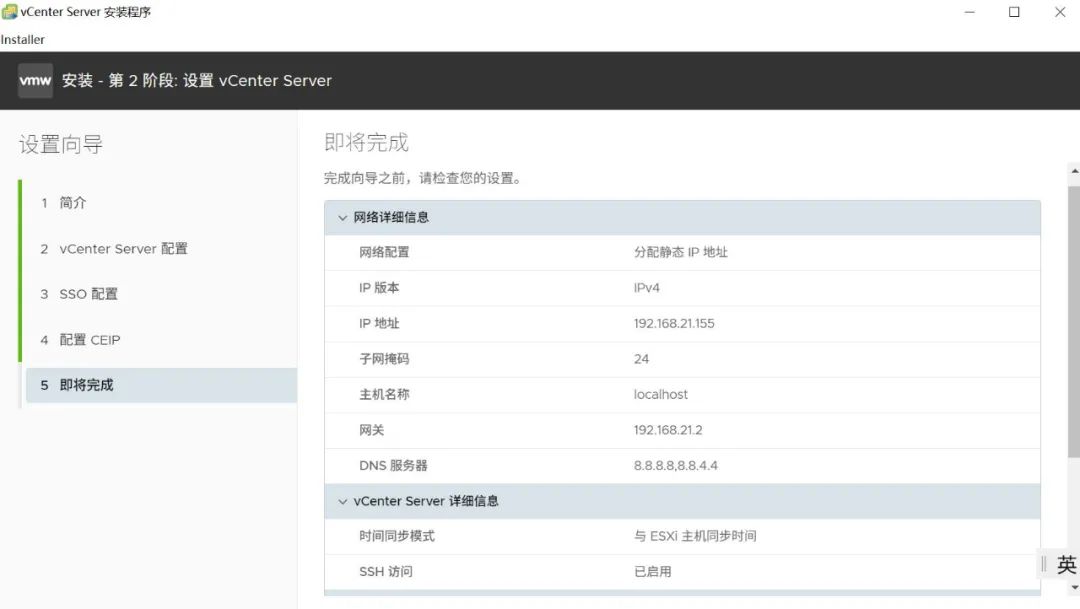Select step 5 即将完成
Screen dimensions: 1080x609
[x=161, y=385]
